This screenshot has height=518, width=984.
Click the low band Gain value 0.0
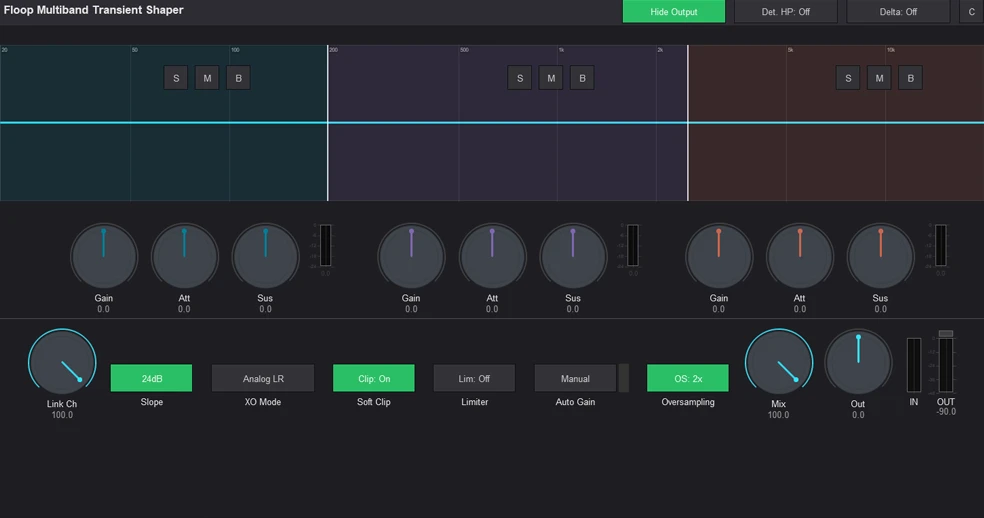104,309
